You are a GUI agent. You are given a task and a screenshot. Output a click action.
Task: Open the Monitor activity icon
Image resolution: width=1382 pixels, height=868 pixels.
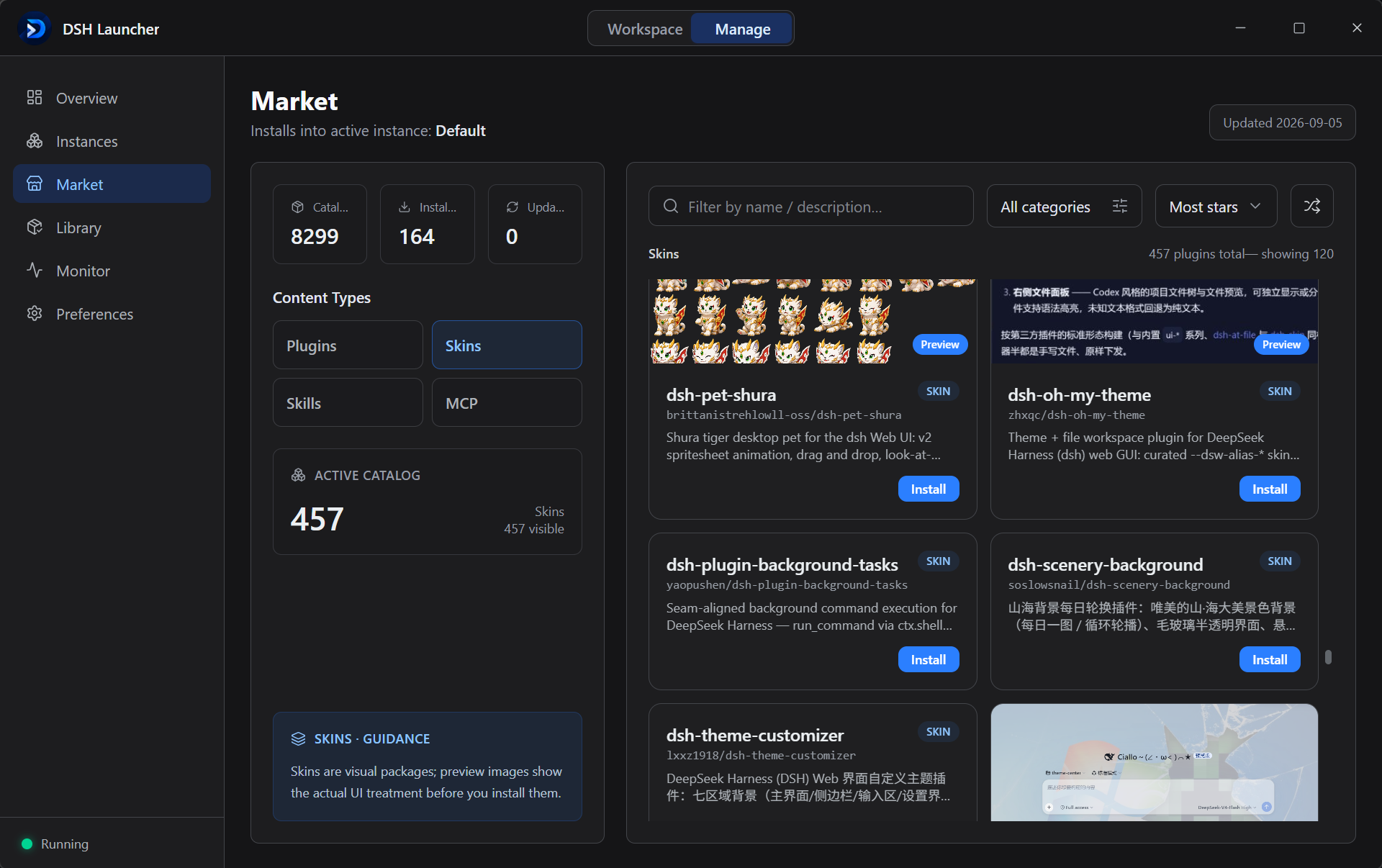click(35, 270)
